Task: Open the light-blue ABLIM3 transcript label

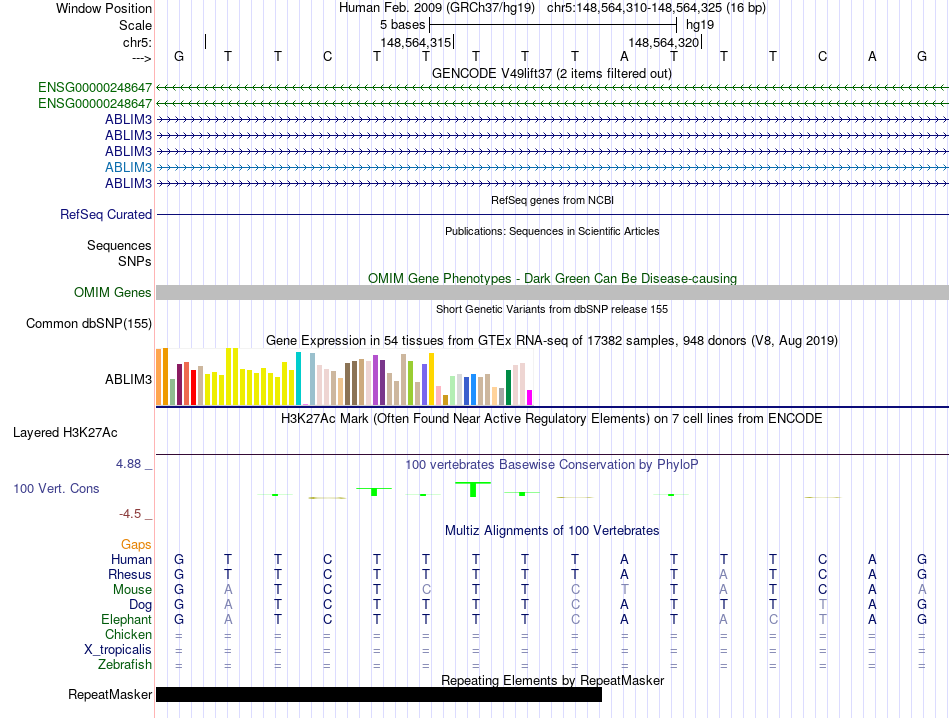Action: (128, 167)
